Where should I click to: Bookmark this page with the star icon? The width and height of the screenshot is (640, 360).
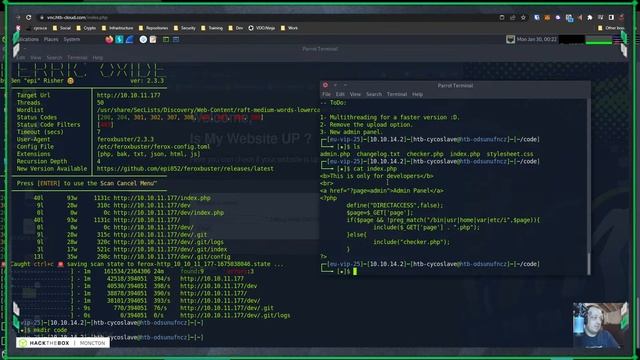(x=524, y=18)
